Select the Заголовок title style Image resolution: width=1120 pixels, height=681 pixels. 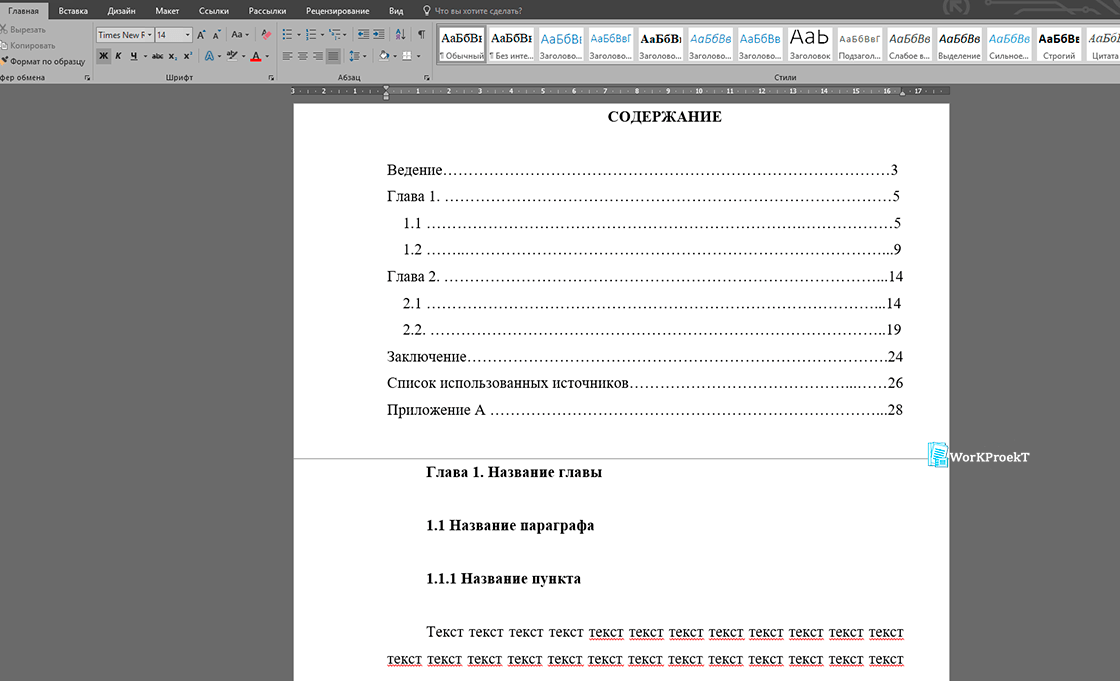(809, 43)
